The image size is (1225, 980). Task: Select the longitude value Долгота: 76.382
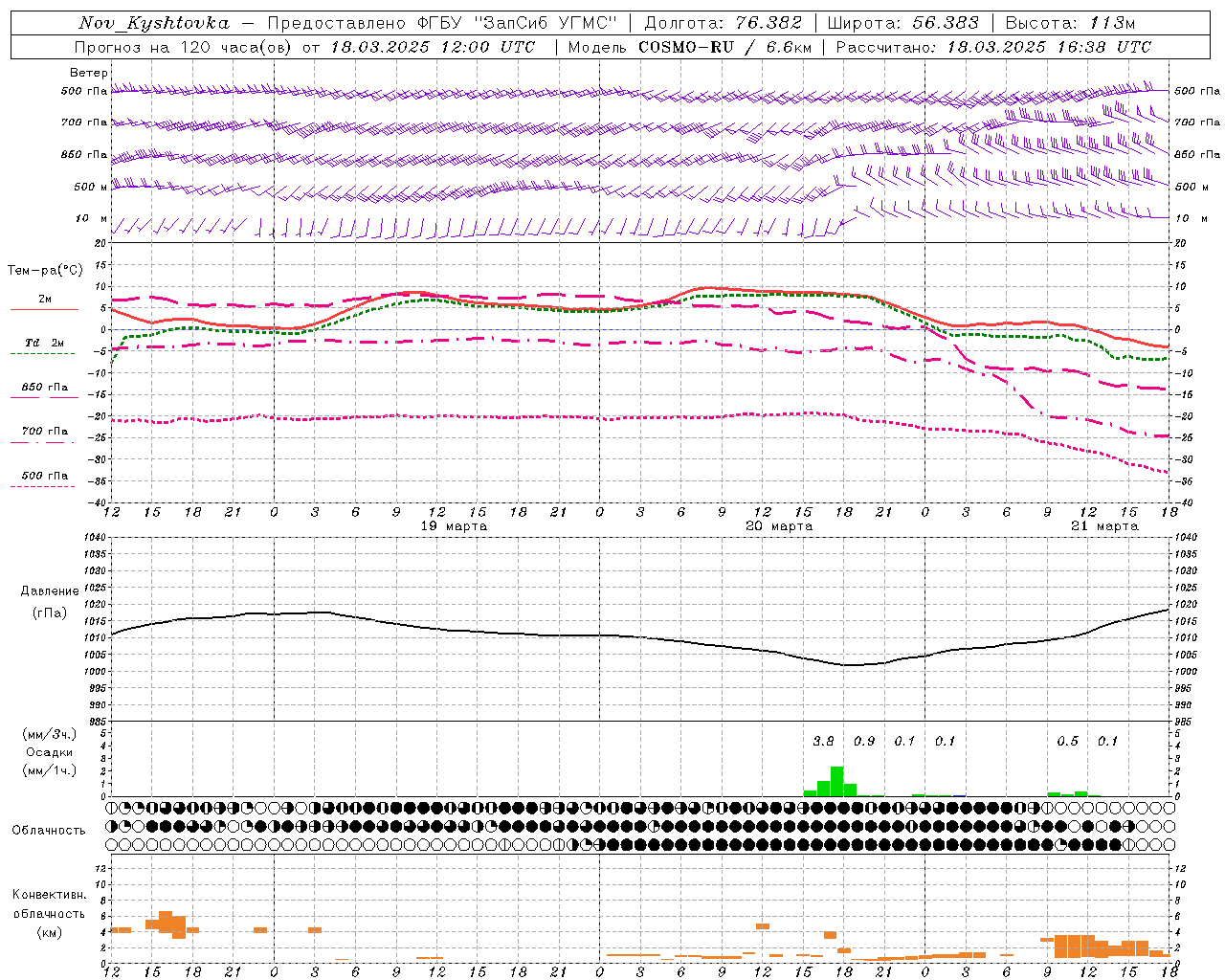coord(724,23)
